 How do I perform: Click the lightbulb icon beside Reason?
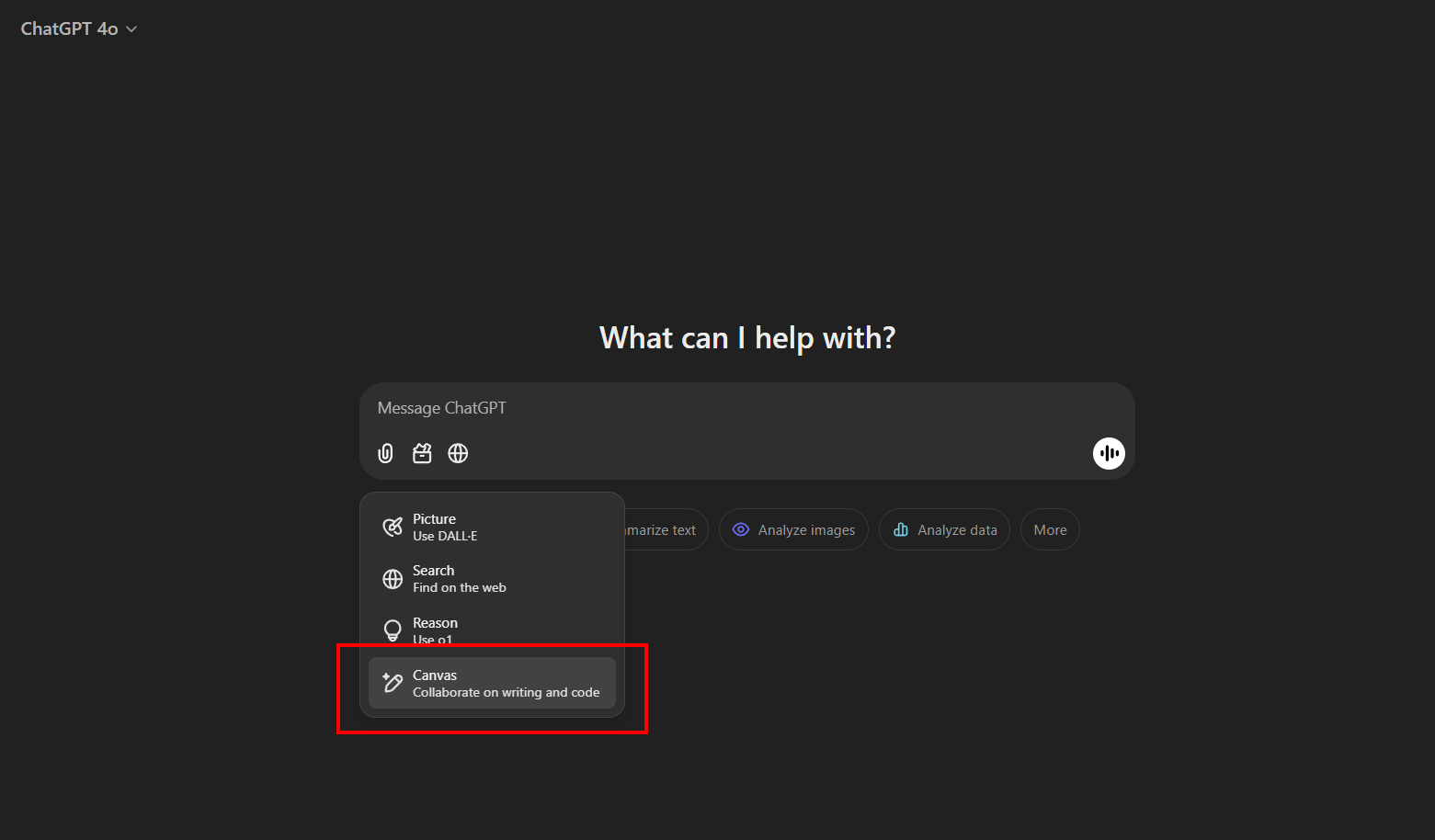[393, 630]
